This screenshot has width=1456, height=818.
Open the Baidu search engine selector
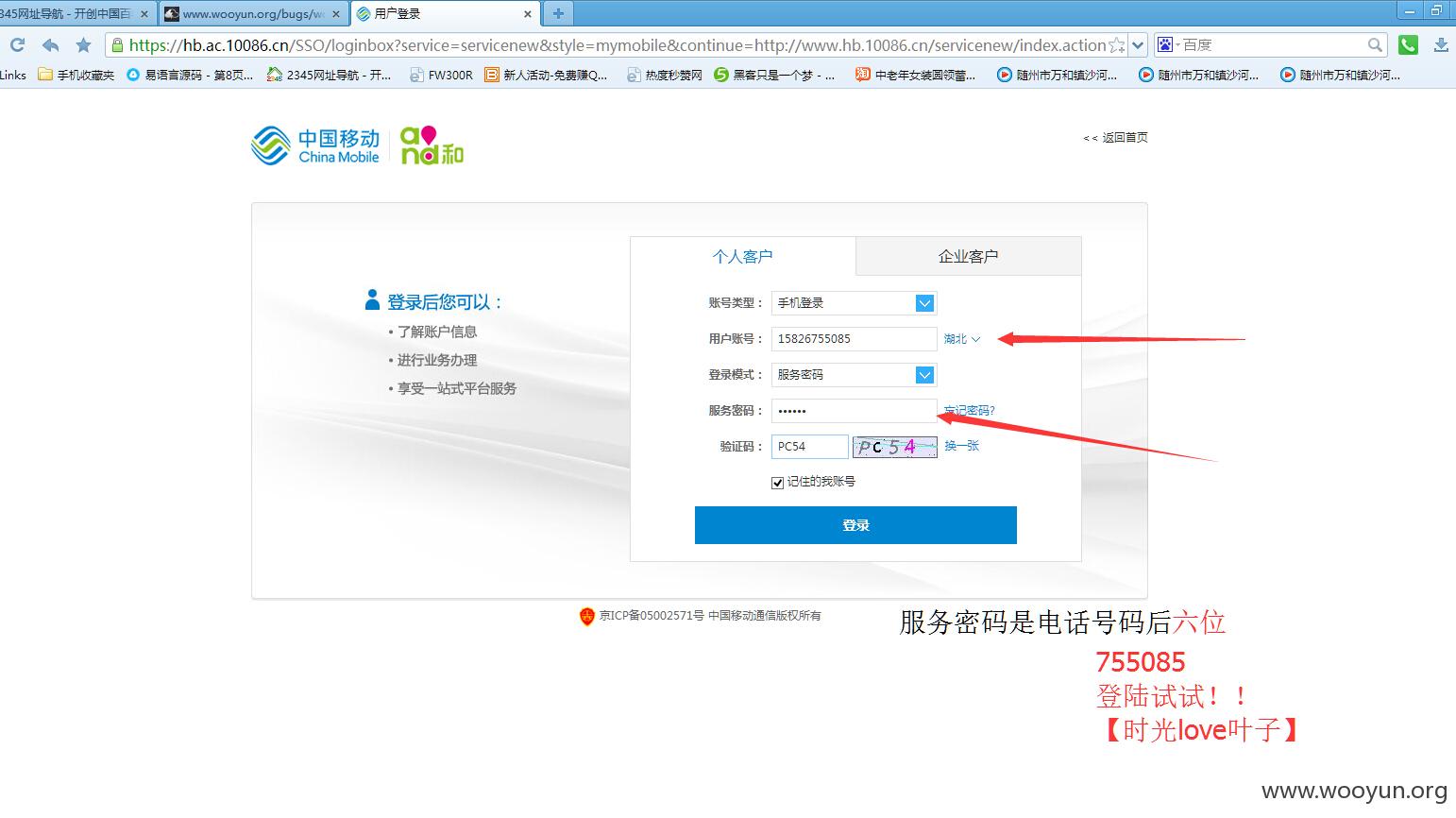(x=1169, y=44)
